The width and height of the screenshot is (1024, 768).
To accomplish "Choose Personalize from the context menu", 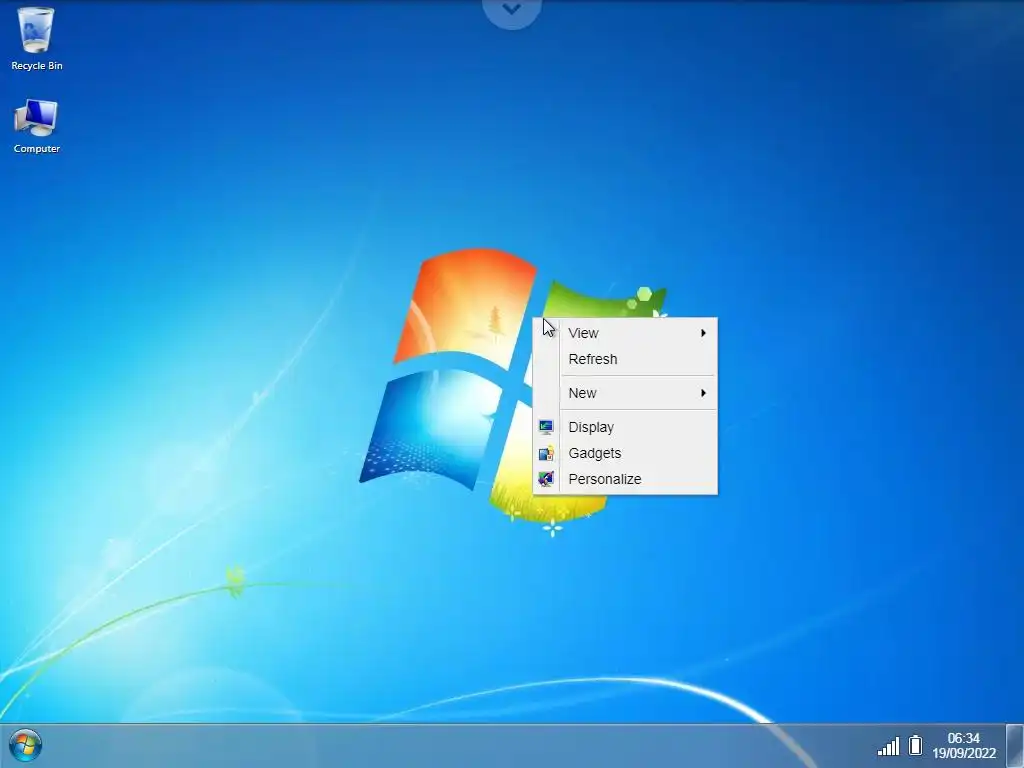I will point(625,479).
